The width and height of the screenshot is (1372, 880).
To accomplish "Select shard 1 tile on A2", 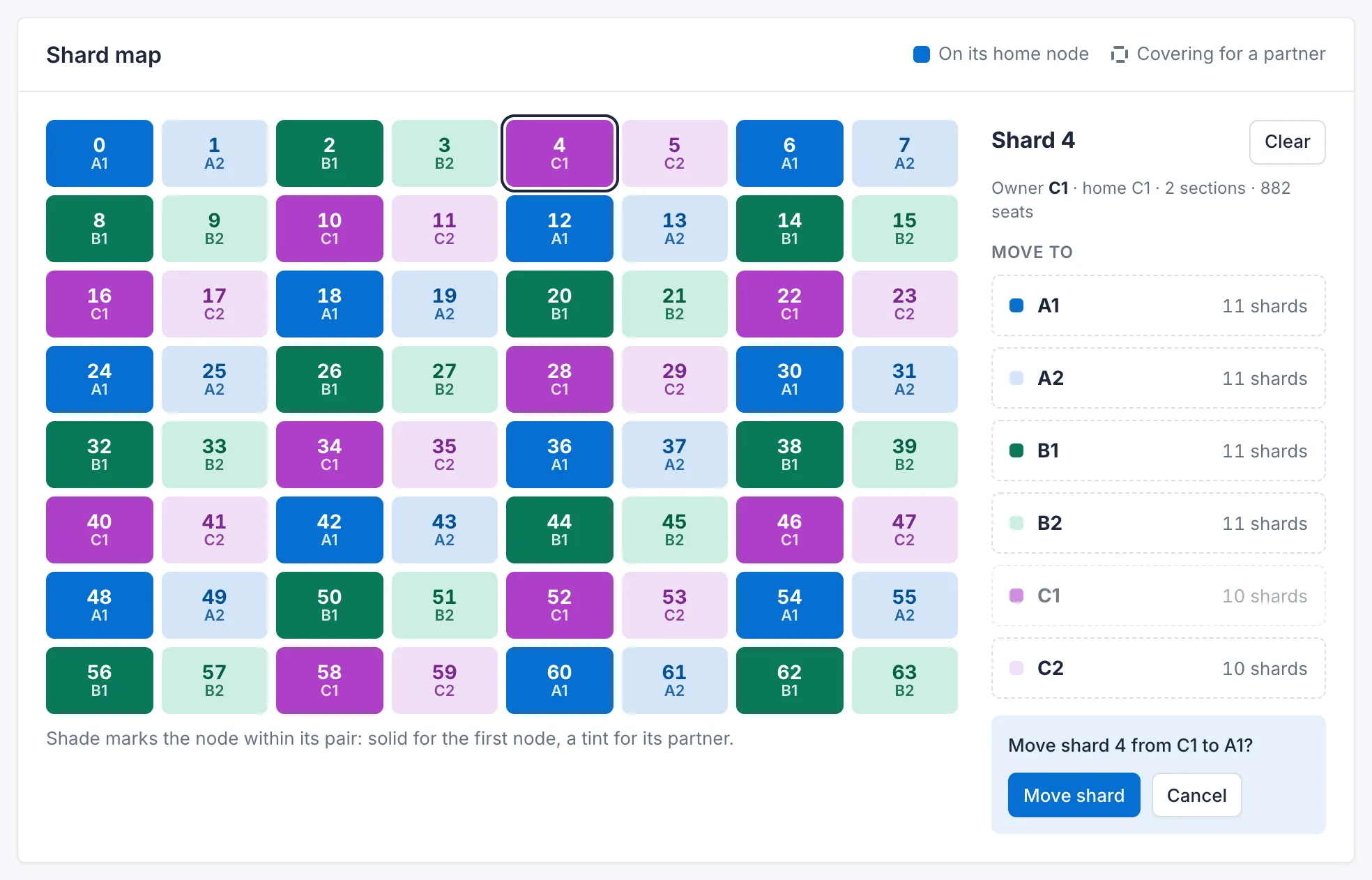I will (x=215, y=153).
